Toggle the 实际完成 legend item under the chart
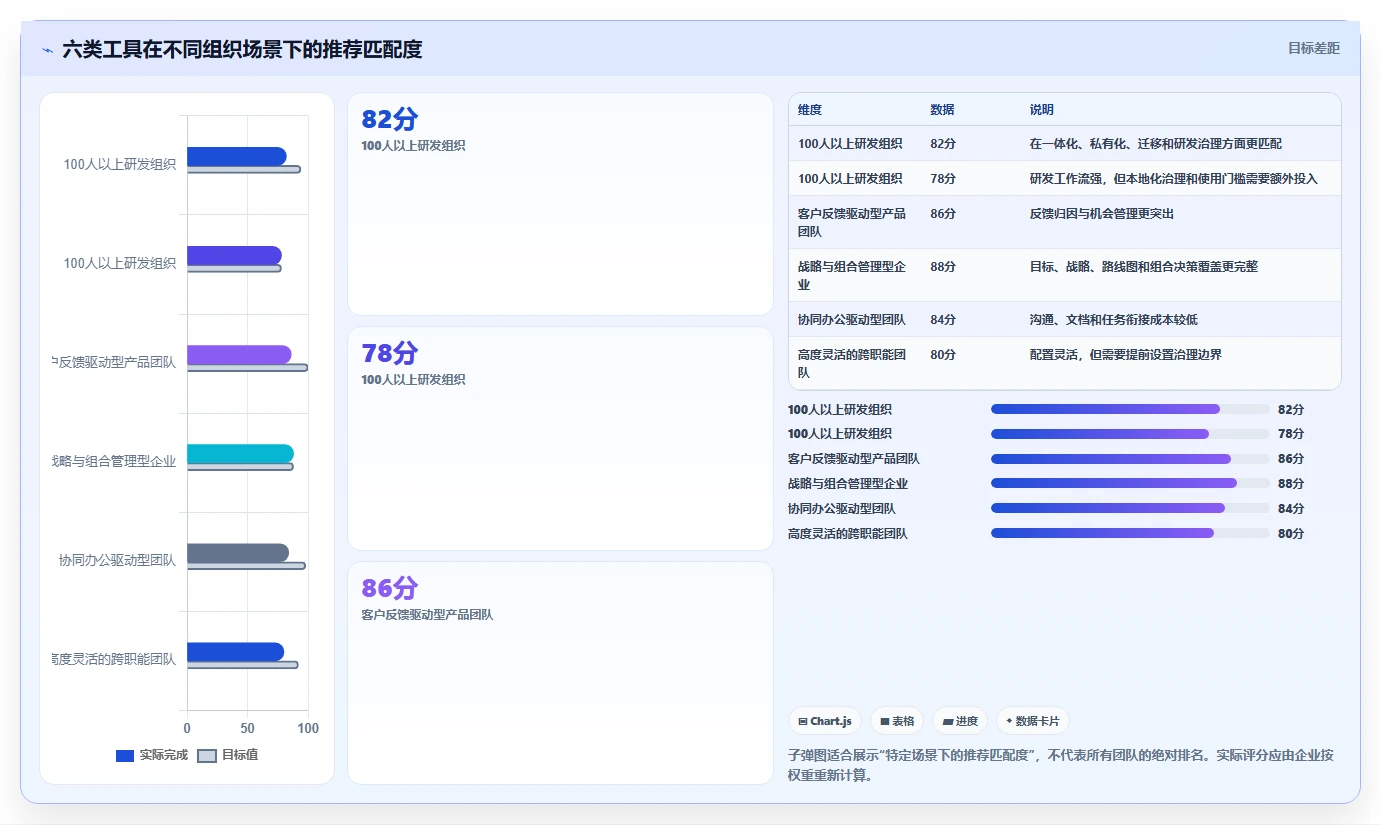1381x825 pixels. coord(152,755)
